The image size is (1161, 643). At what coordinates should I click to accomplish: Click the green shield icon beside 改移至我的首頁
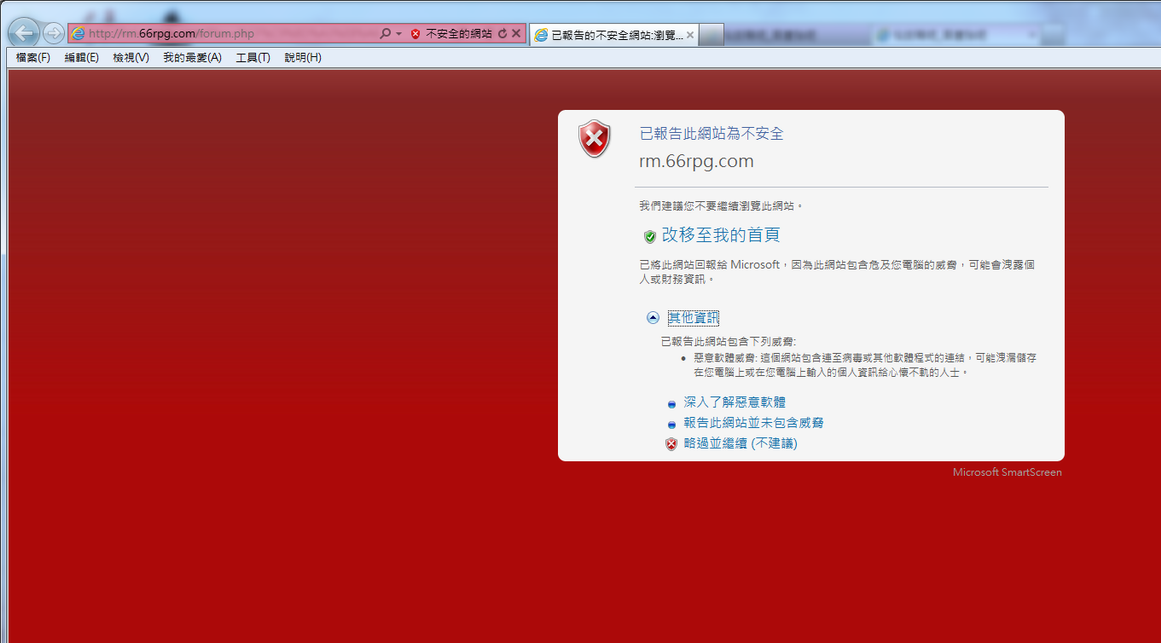(x=649, y=236)
